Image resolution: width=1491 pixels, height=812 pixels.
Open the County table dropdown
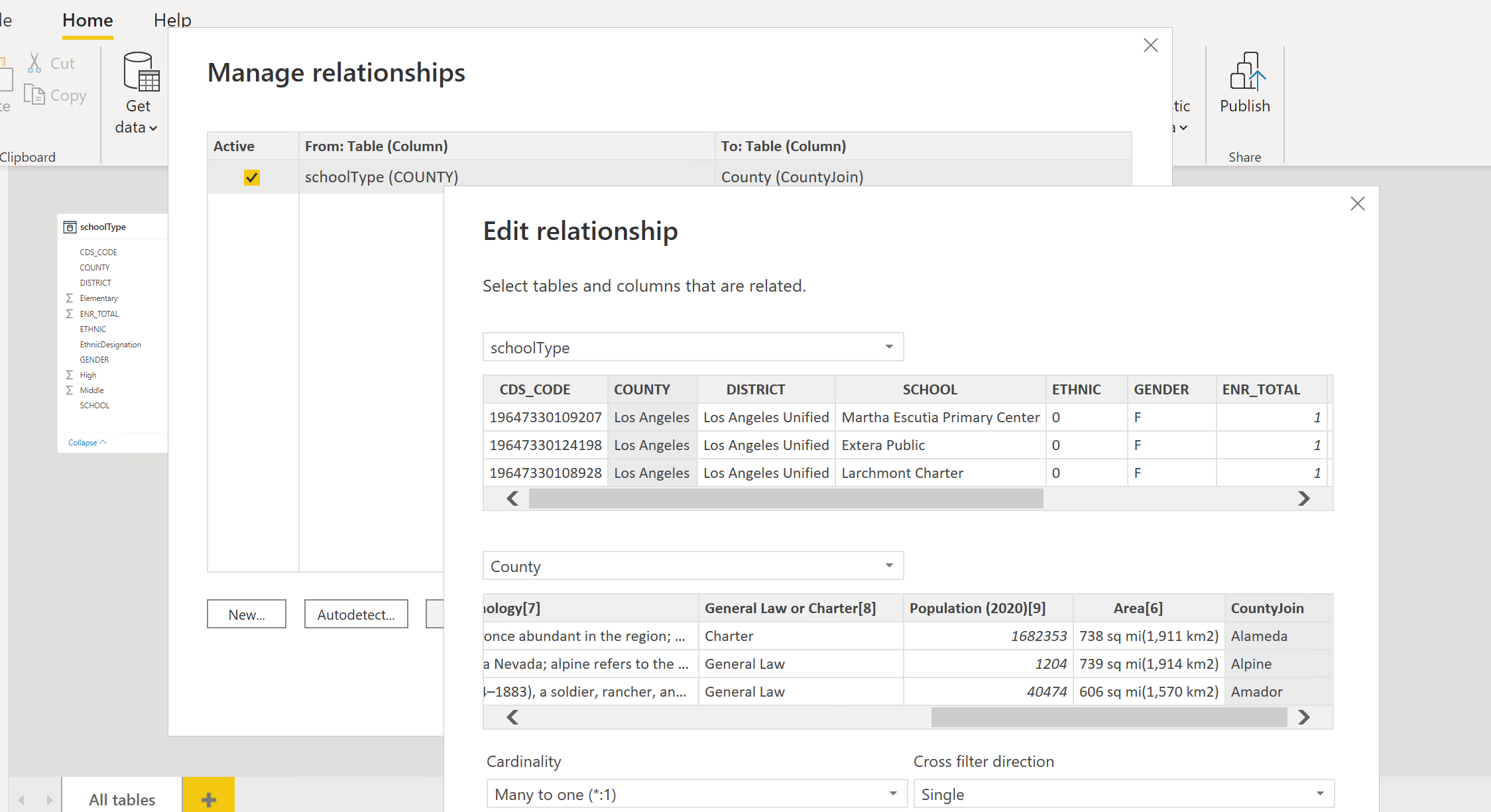692,566
